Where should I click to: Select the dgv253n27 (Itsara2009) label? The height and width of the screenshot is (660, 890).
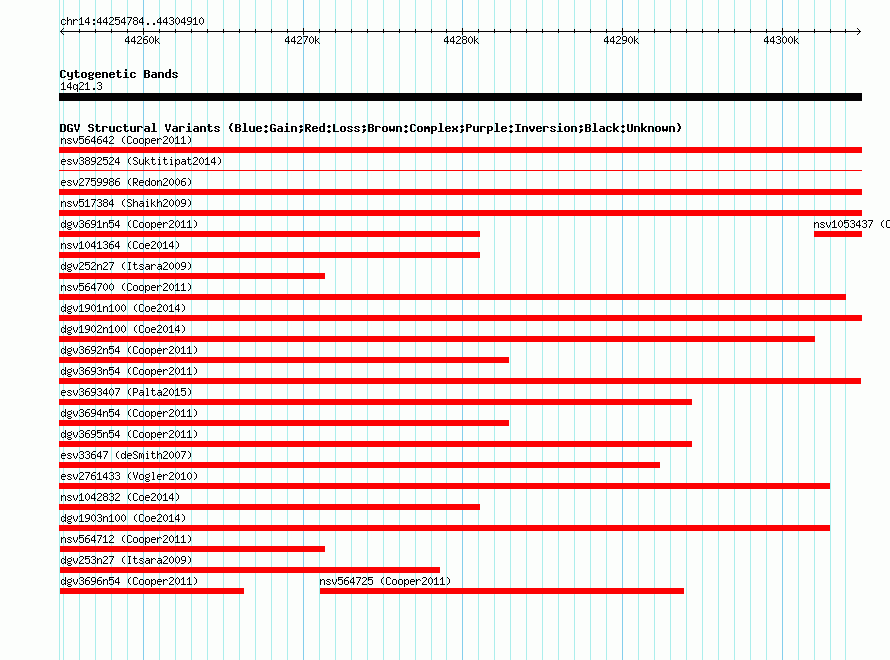(x=126, y=560)
